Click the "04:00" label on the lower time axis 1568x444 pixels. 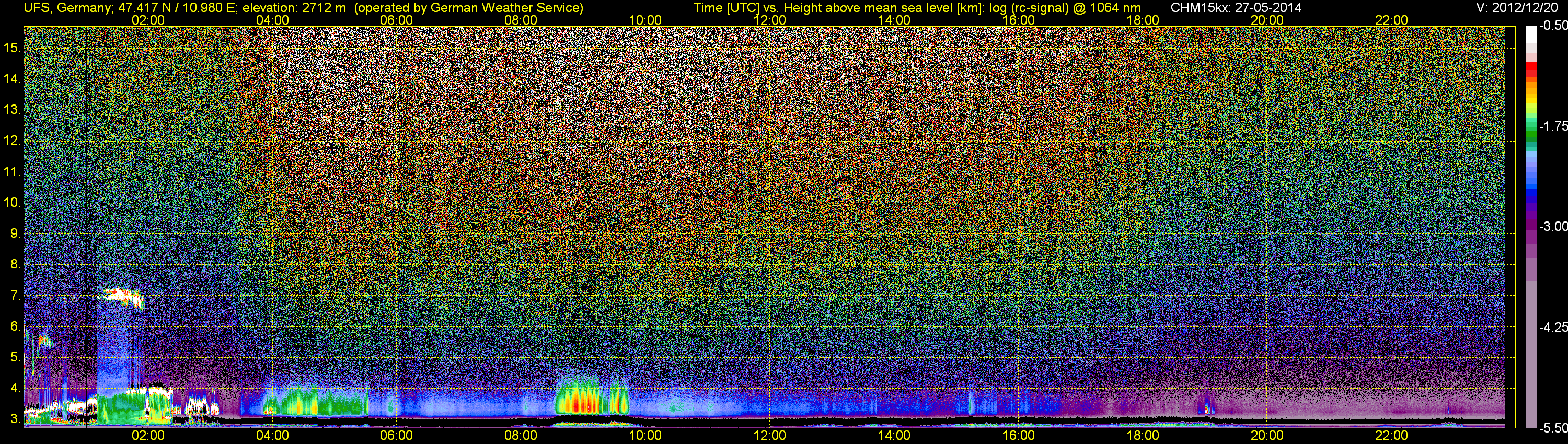(x=272, y=436)
